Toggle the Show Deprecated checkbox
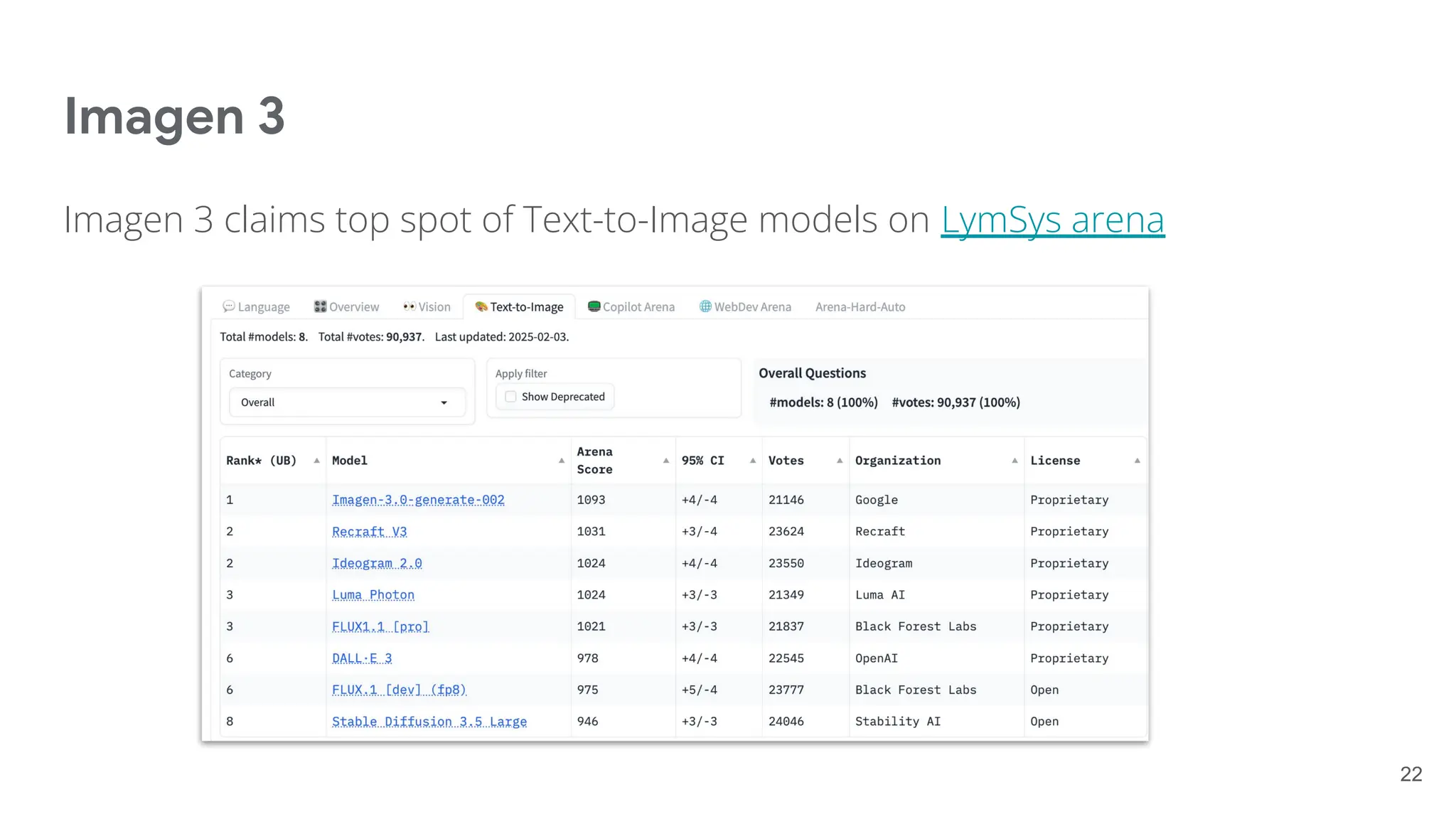1456x819 pixels. click(x=510, y=397)
